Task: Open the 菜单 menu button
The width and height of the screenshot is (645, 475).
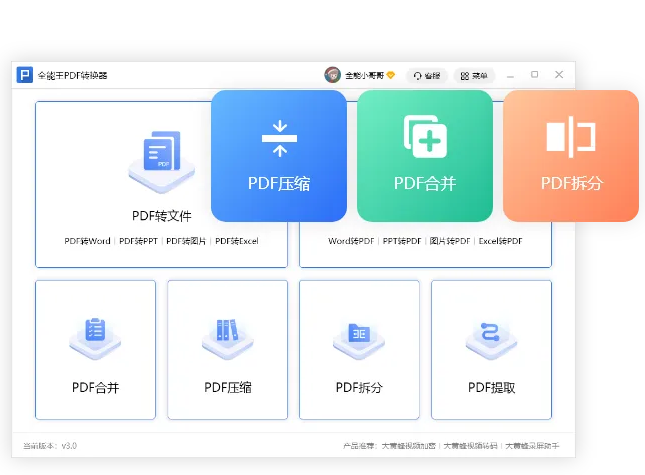Action: (x=474, y=76)
